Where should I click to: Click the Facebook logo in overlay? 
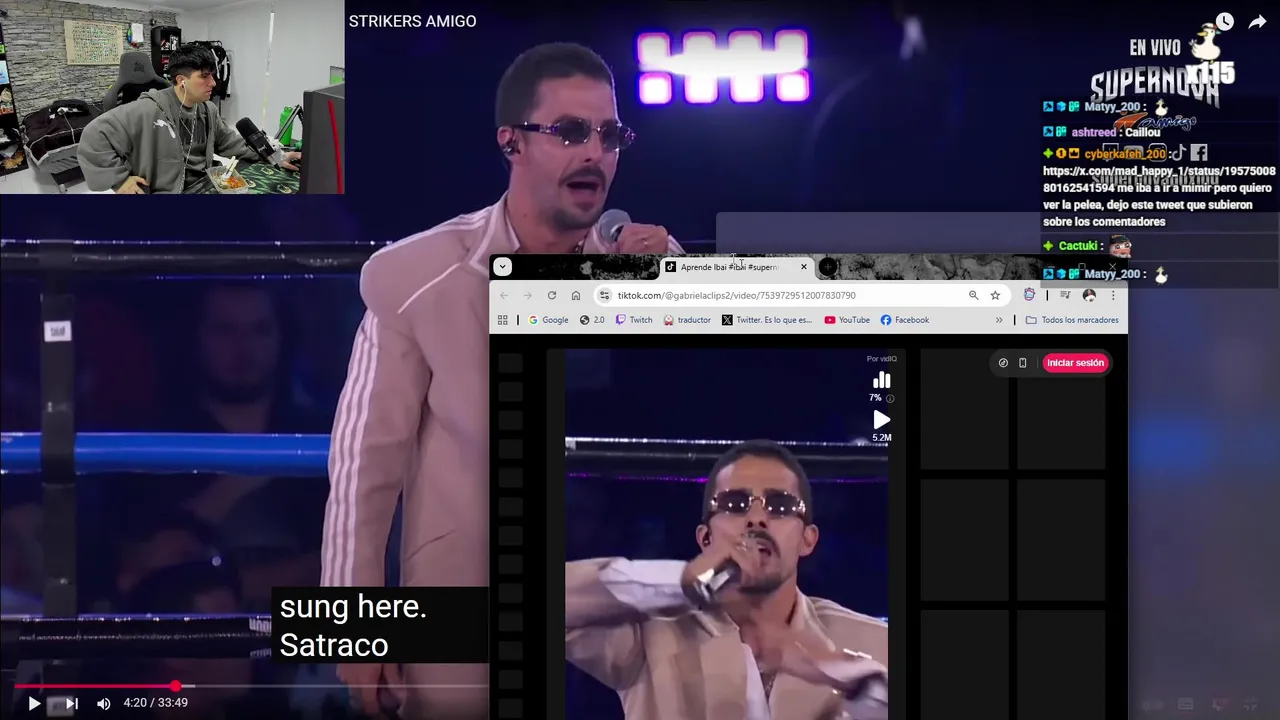click(x=1199, y=153)
